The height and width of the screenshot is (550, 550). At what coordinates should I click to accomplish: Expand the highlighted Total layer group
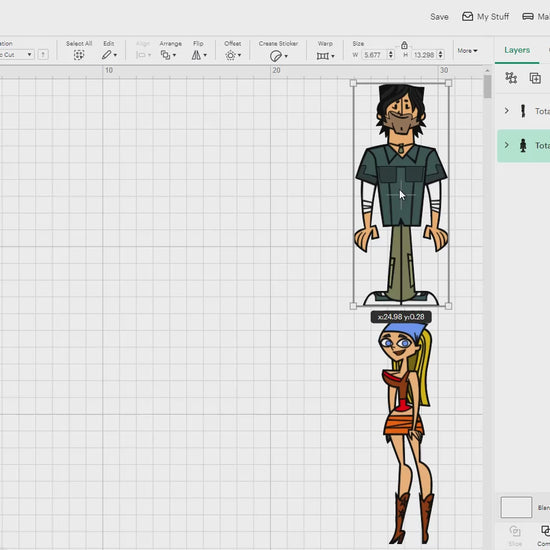507,145
